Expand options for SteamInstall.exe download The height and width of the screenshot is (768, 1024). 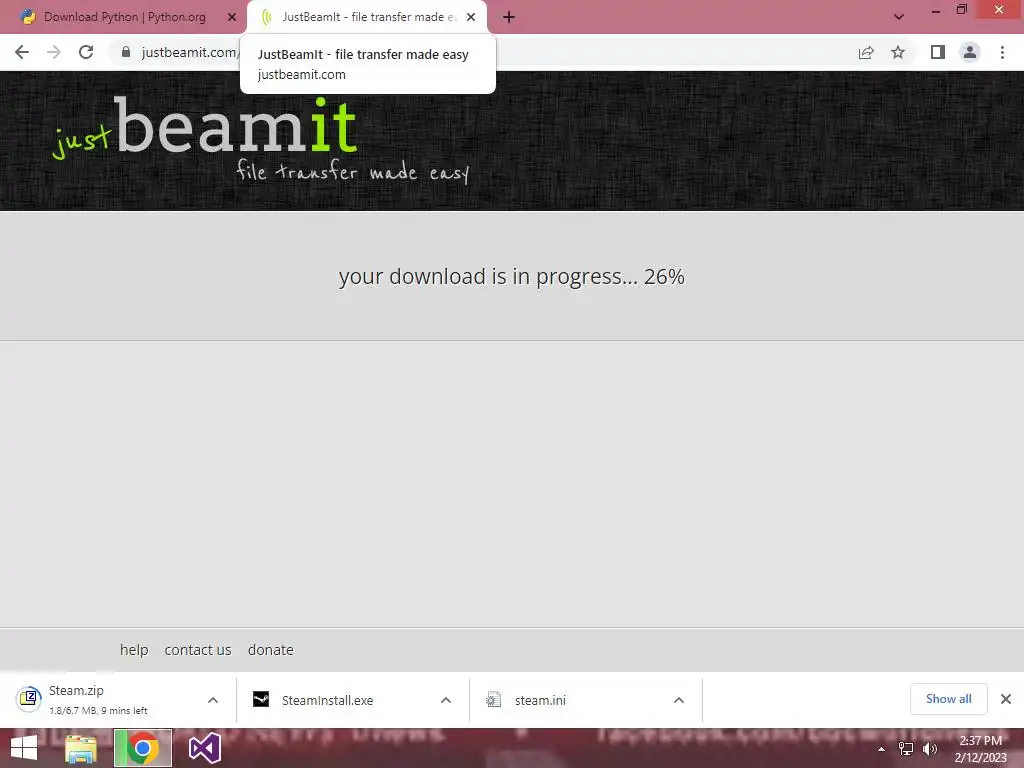pyautogui.click(x=446, y=700)
